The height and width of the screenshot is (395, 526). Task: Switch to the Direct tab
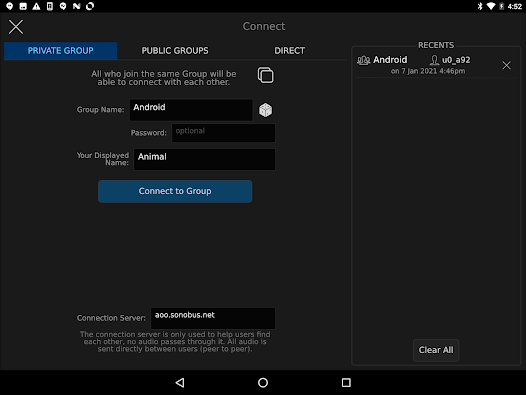290,51
